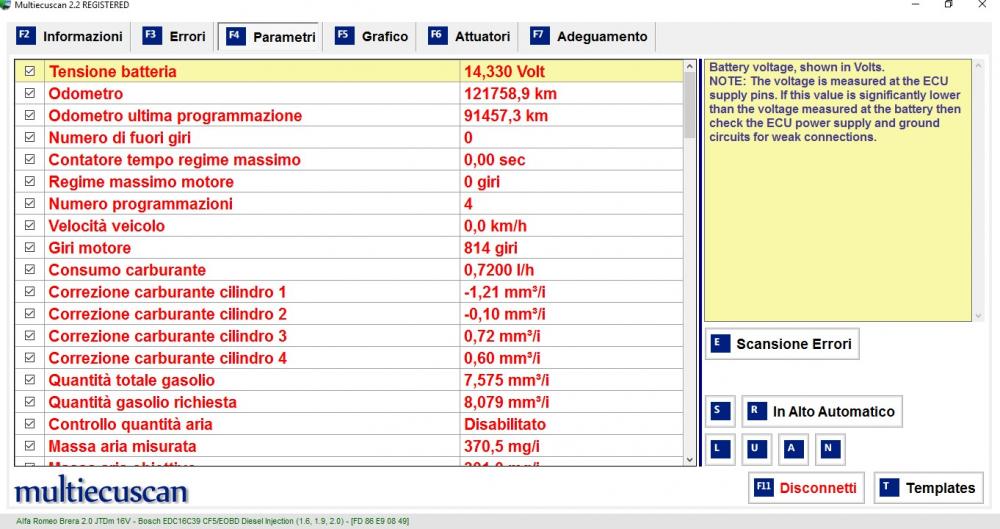
Task: Click the battery voltage description text
Action: pos(835,102)
